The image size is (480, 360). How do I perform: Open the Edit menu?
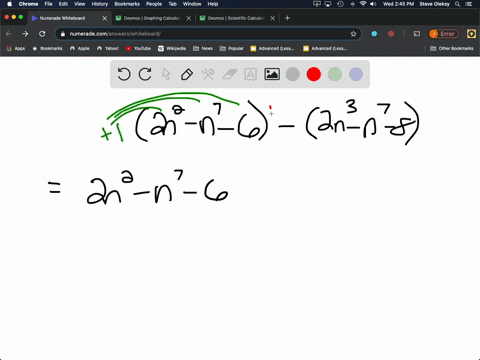click(63, 4)
